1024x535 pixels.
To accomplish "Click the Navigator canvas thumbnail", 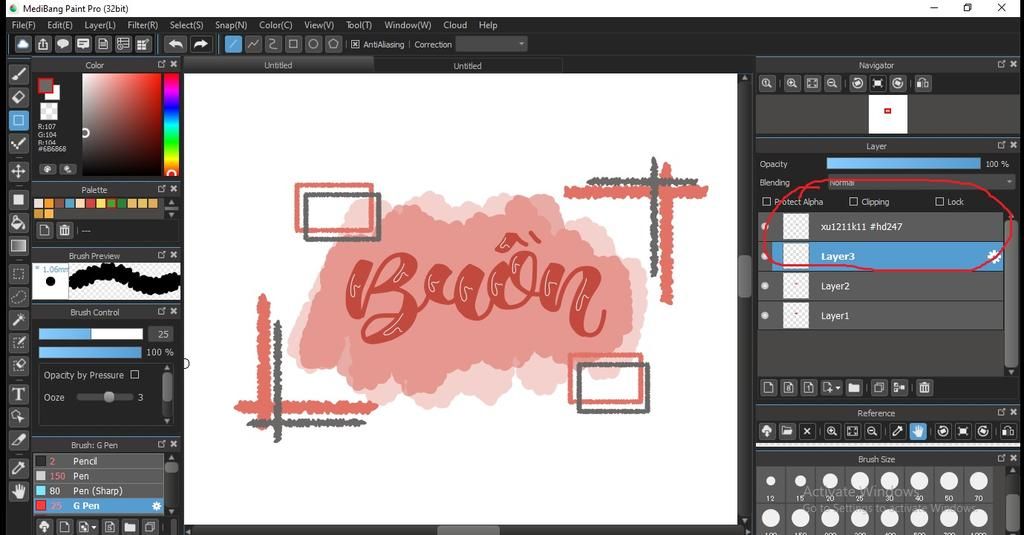I will coord(888,114).
